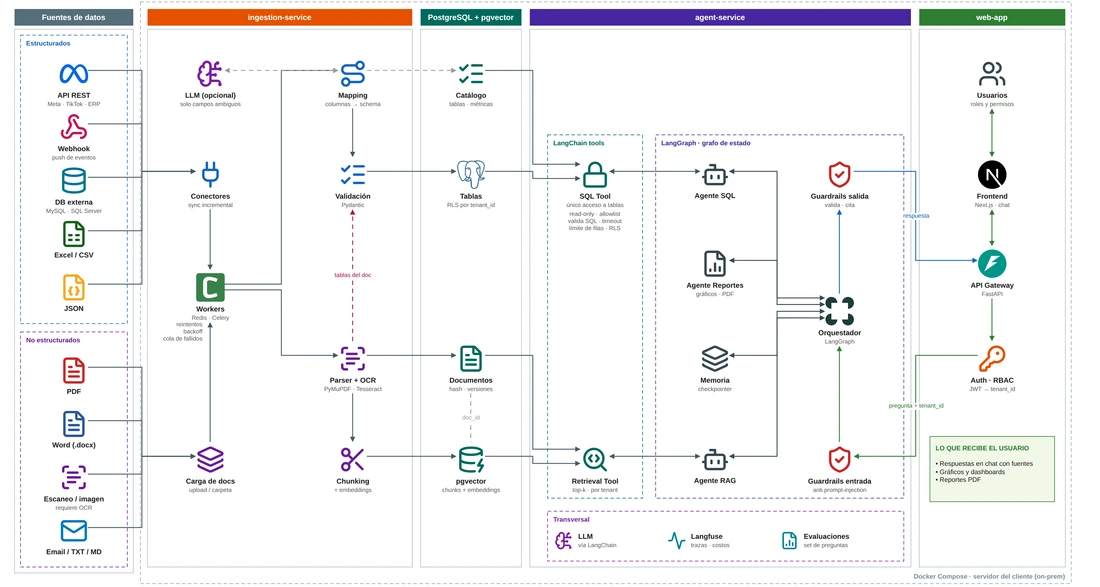Image resolution: width=1100 pixels, height=587 pixels.
Task: Select the purple agent-service header
Action: (720, 18)
